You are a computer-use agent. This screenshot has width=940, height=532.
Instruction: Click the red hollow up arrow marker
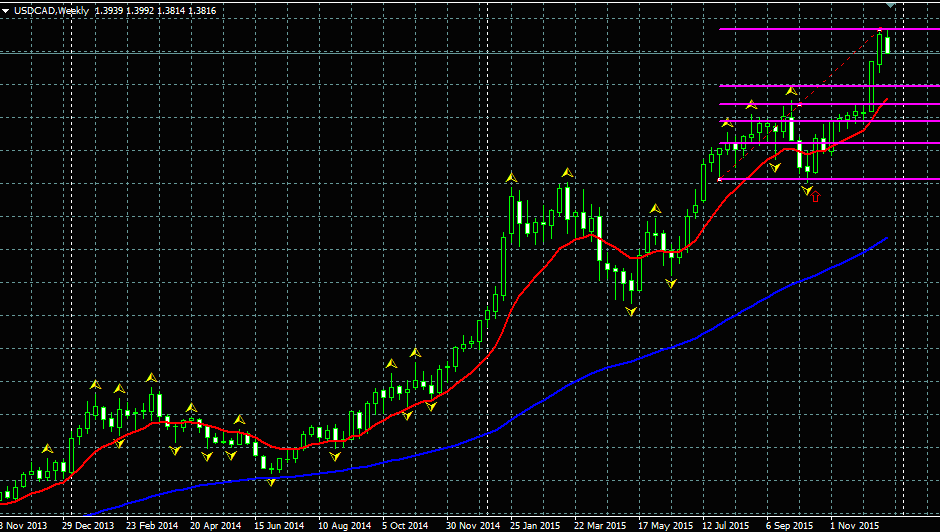815,196
